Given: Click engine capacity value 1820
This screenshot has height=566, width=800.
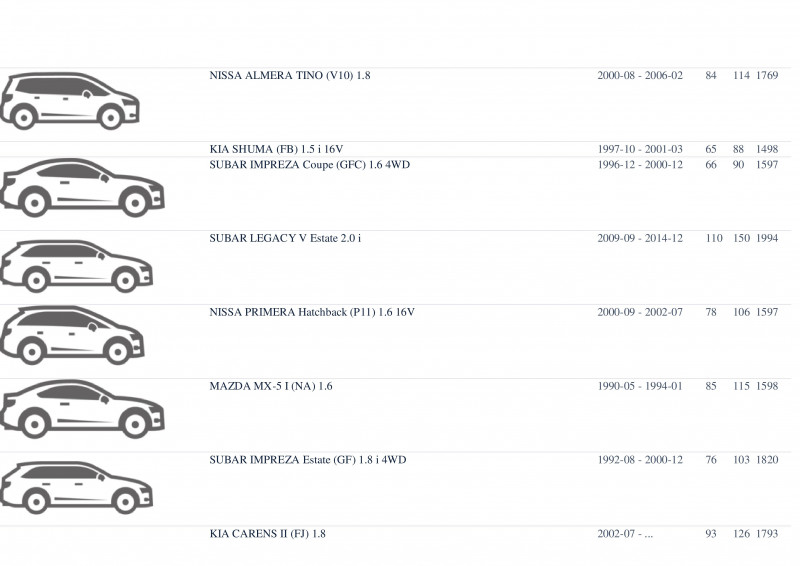Looking at the screenshot, I should coord(767,460).
